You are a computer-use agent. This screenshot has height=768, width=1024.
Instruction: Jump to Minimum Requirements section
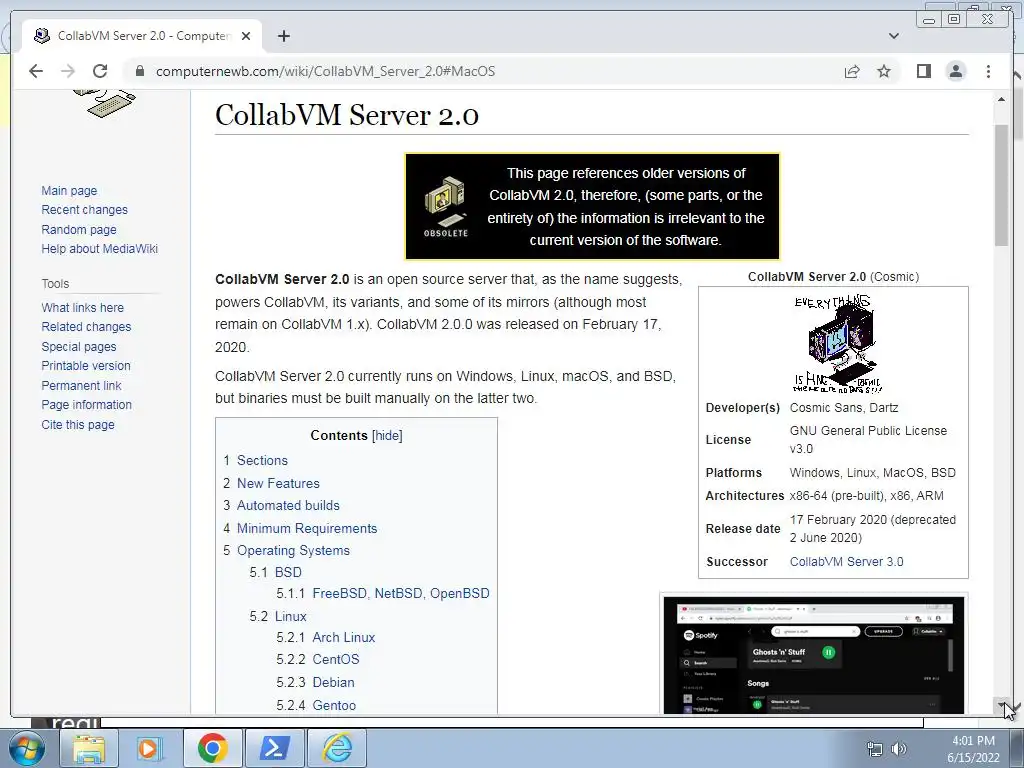307,528
